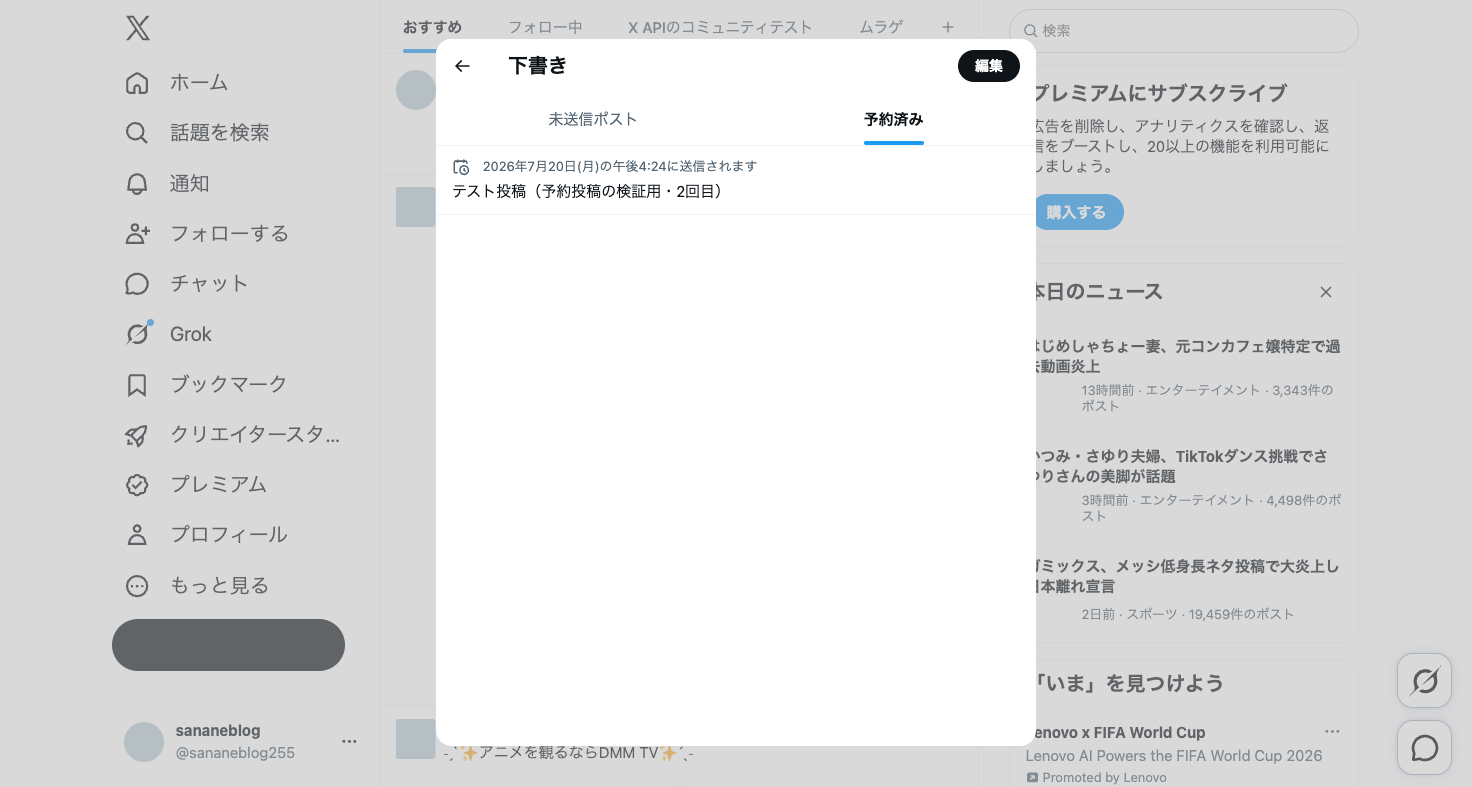Switch to the 未送信ポスト tab
The image size is (1472, 787).
[x=593, y=119]
